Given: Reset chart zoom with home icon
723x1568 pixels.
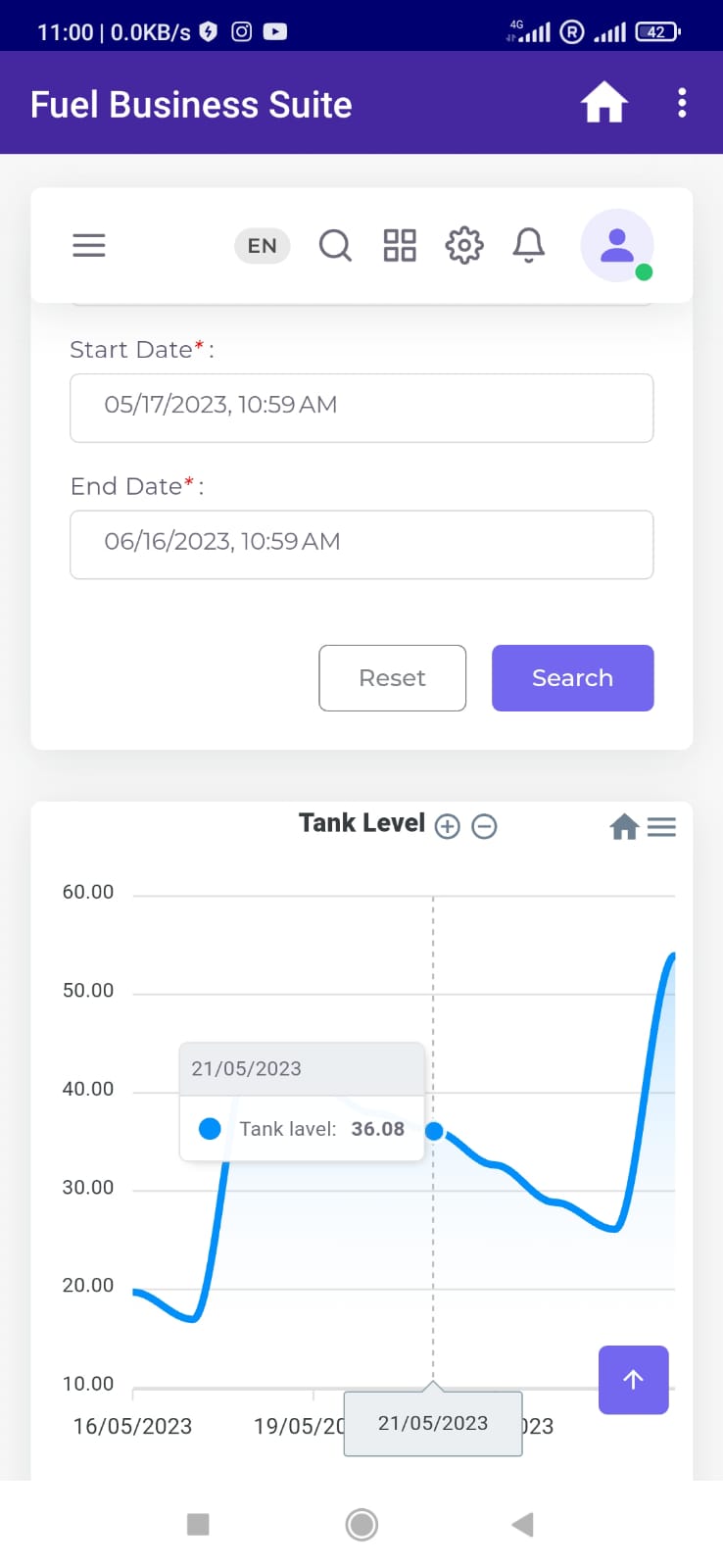Looking at the screenshot, I should pos(624,827).
